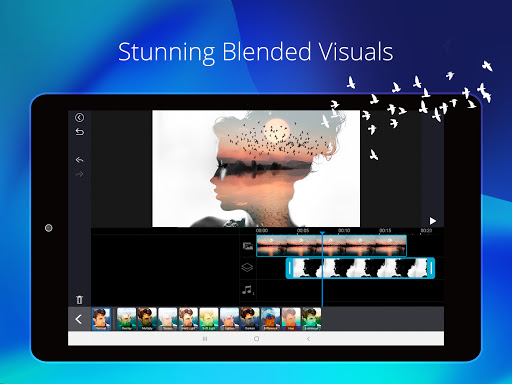The height and width of the screenshot is (384, 512).
Task: Choose the Normal blend mode thumbnail
Action: click(x=101, y=319)
